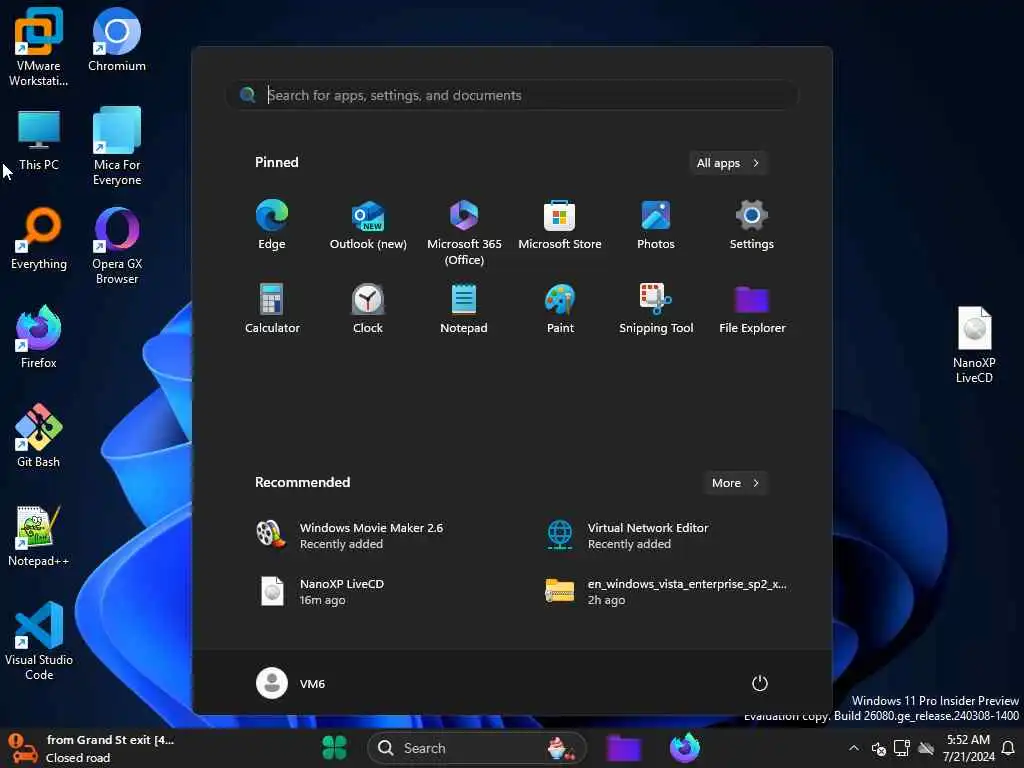Focus the Start menu search field
1024x768 pixels.
(x=512, y=95)
